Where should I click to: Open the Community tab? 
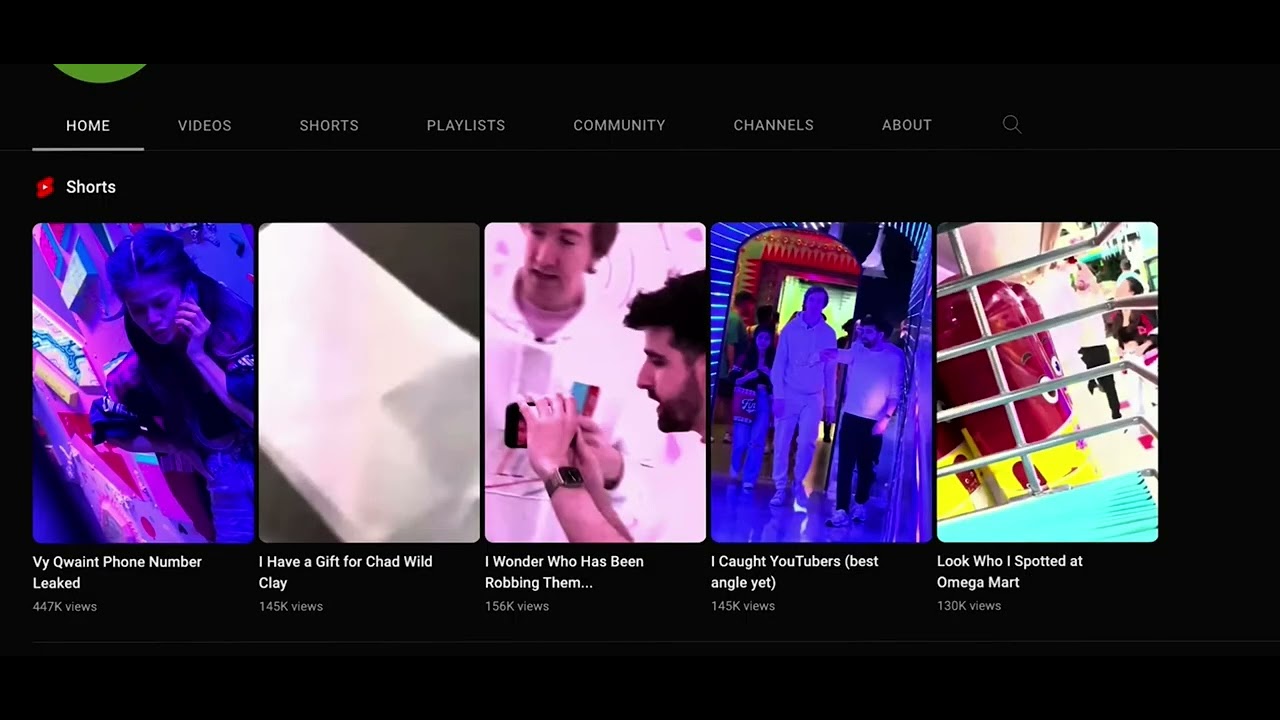(x=619, y=125)
